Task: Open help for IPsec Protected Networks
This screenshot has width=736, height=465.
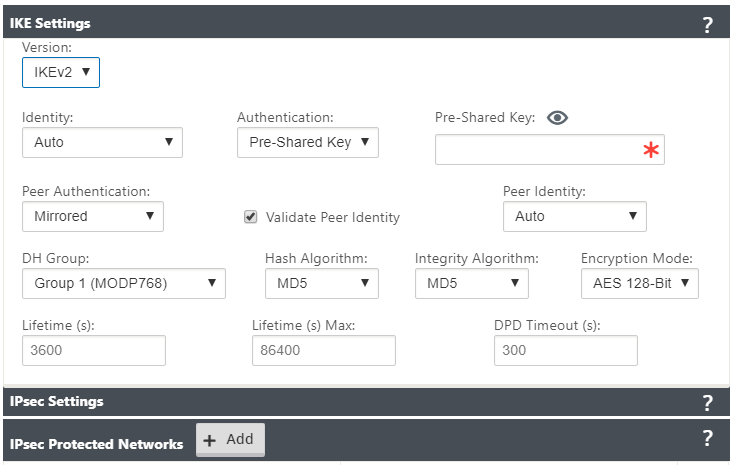Action: pyautogui.click(x=707, y=438)
